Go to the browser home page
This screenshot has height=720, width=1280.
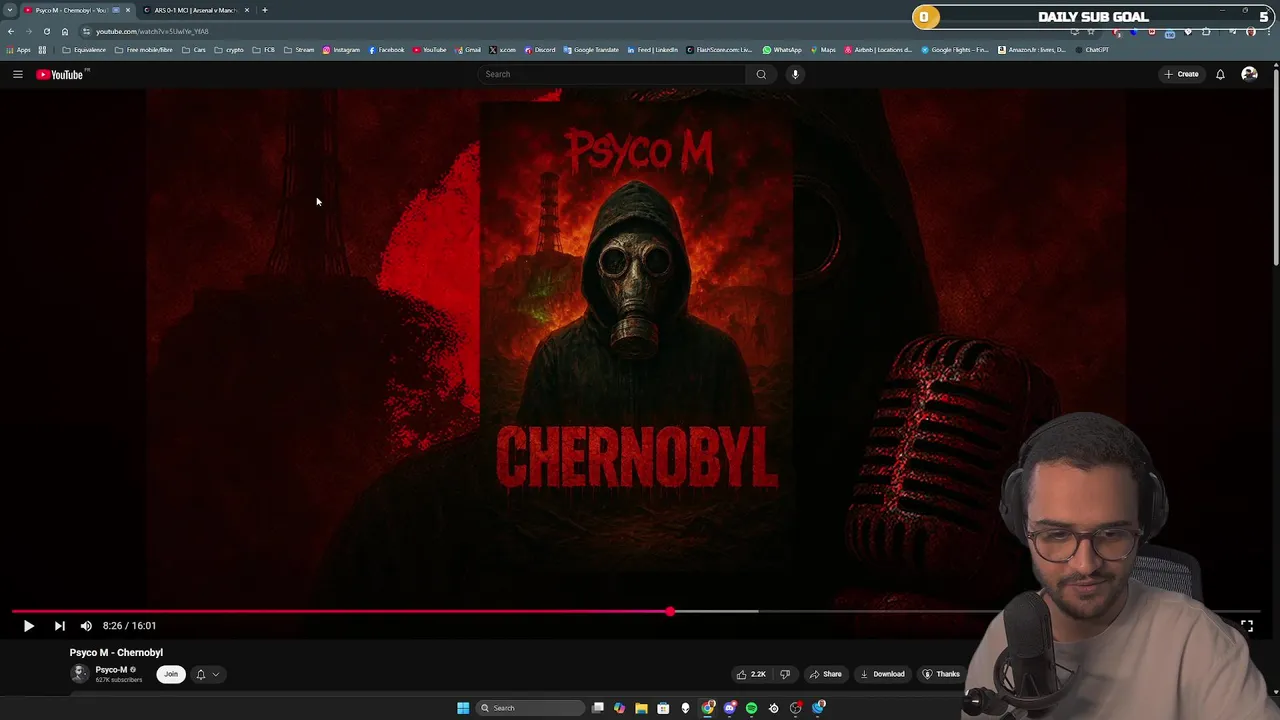[x=65, y=31]
